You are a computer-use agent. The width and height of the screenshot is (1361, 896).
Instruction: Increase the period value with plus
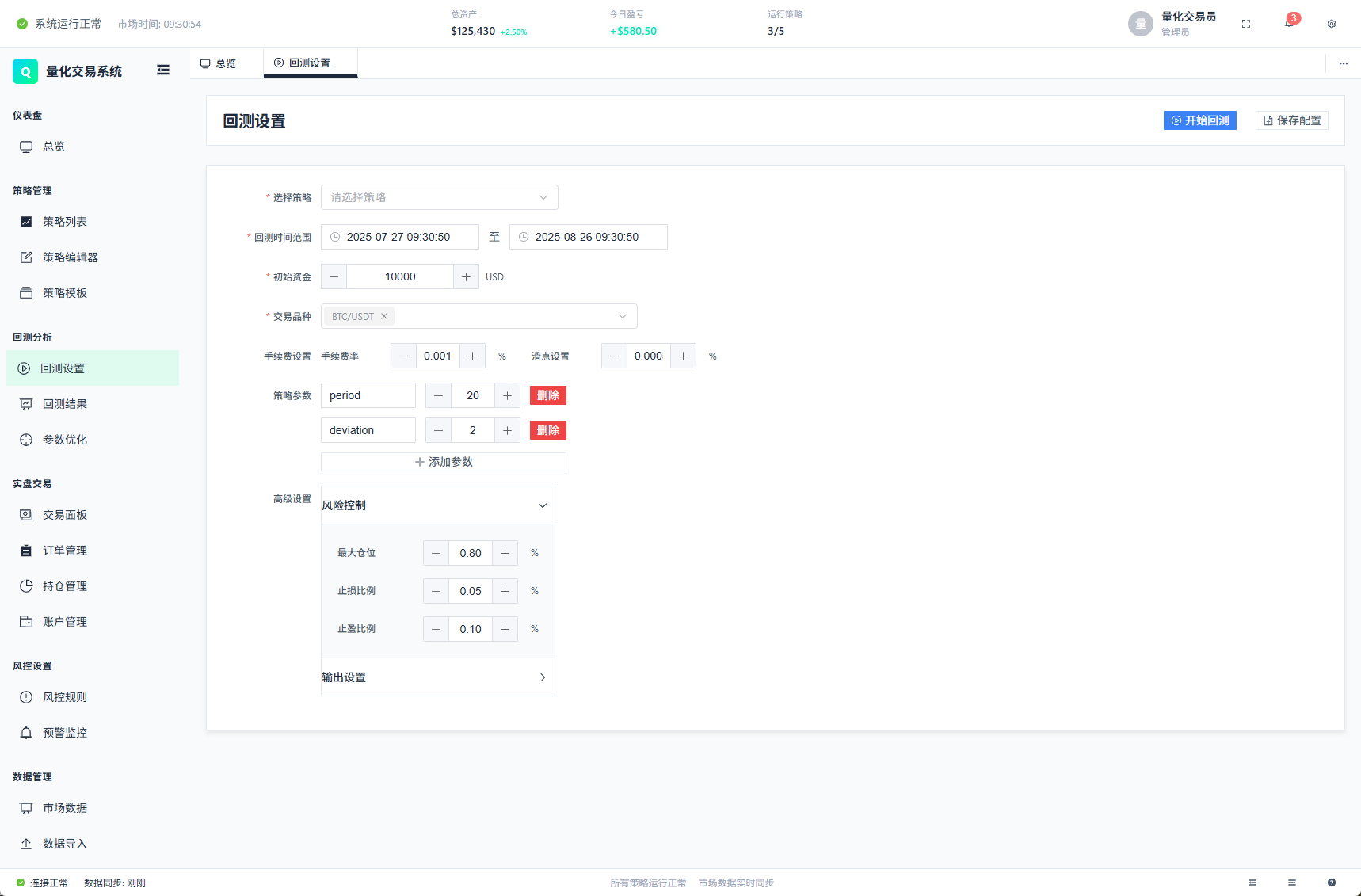[507, 395]
